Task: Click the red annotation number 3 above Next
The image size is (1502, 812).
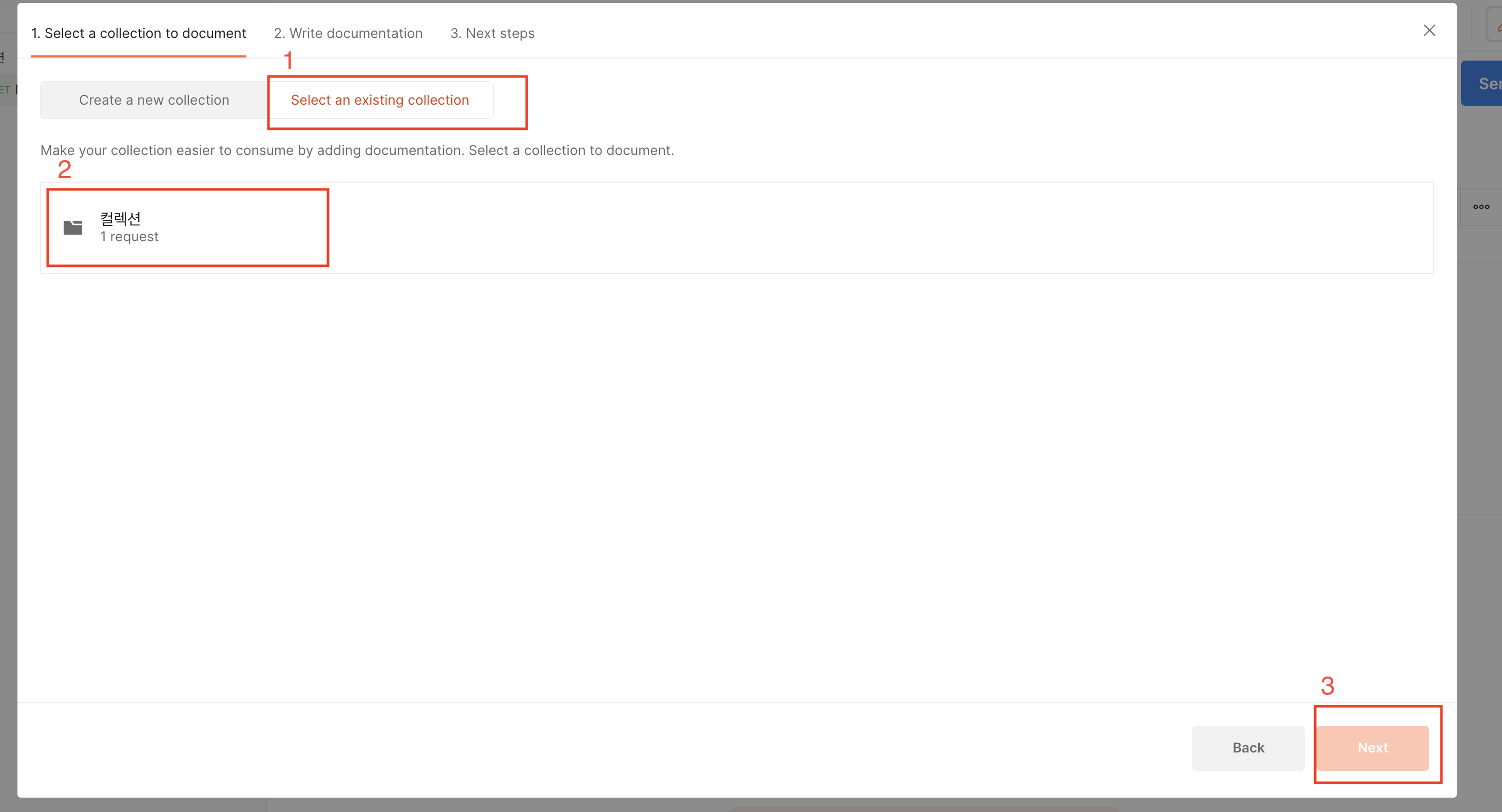Action: (x=1327, y=686)
